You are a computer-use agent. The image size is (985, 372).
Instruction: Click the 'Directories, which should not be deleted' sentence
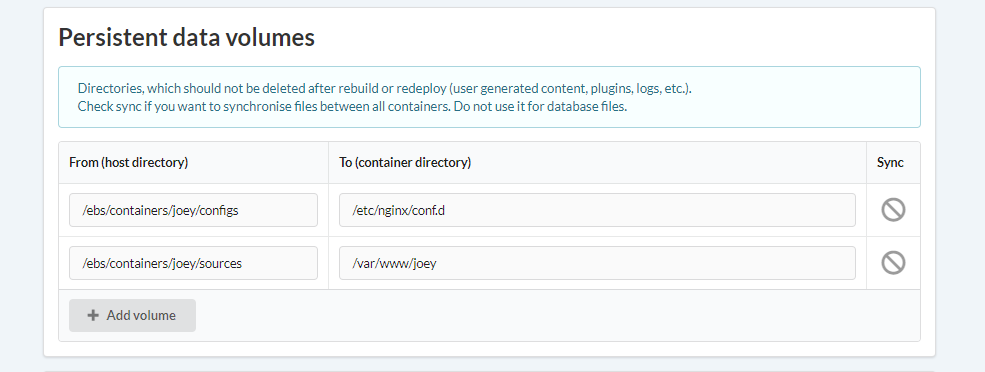pos(384,88)
